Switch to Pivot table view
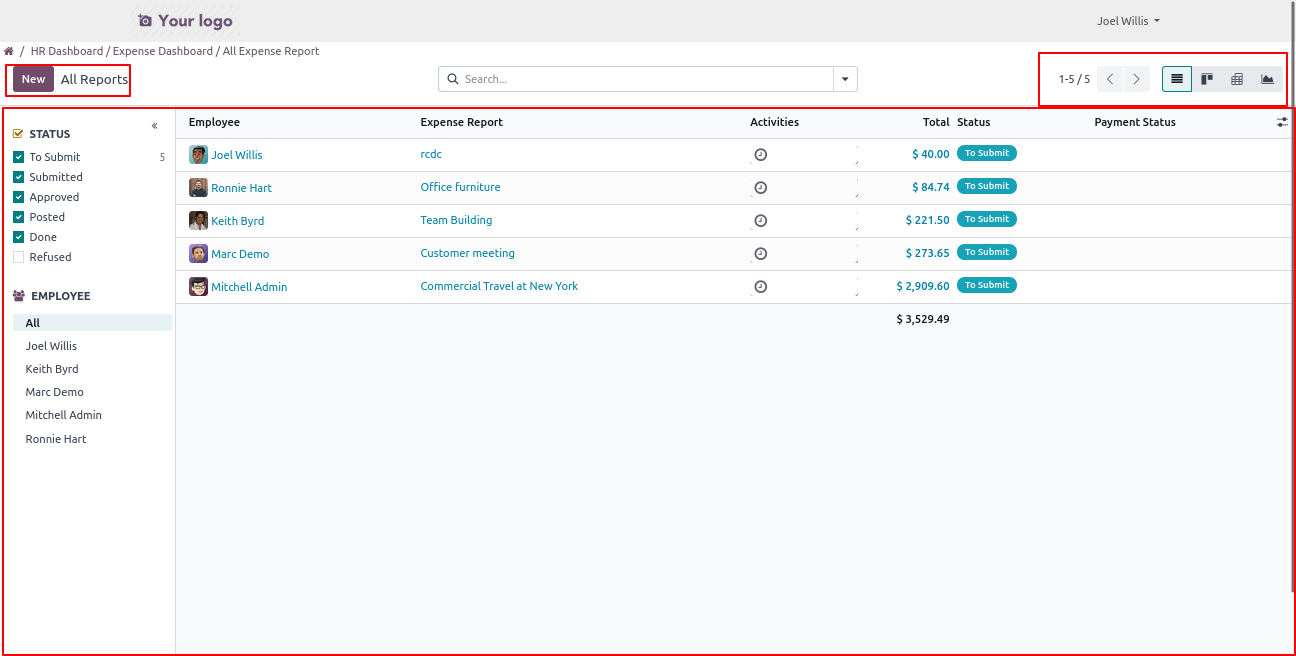This screenshot has height=656, width=1296. [1237, 79]
